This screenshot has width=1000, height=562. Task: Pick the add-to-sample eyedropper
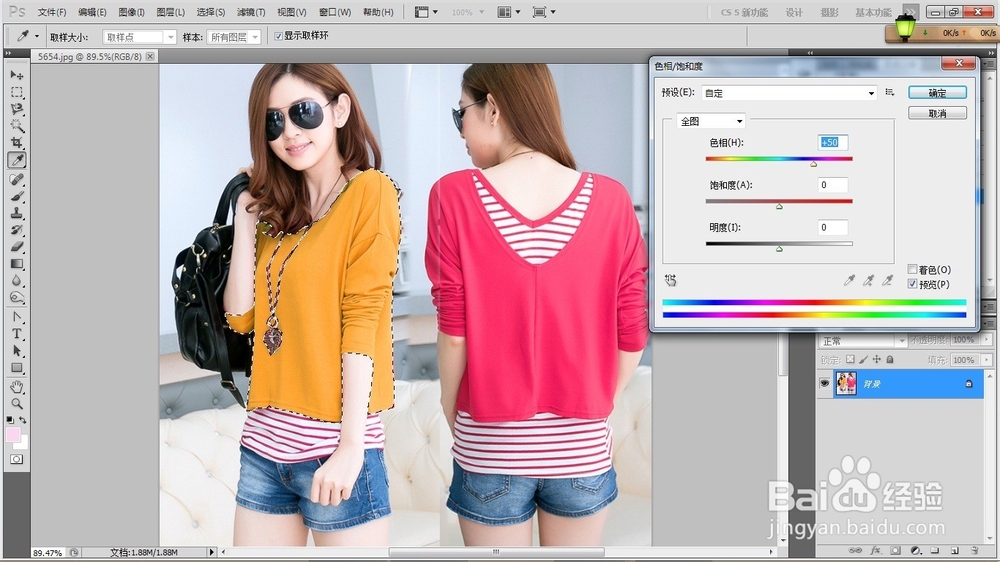(x=868, y=280)
